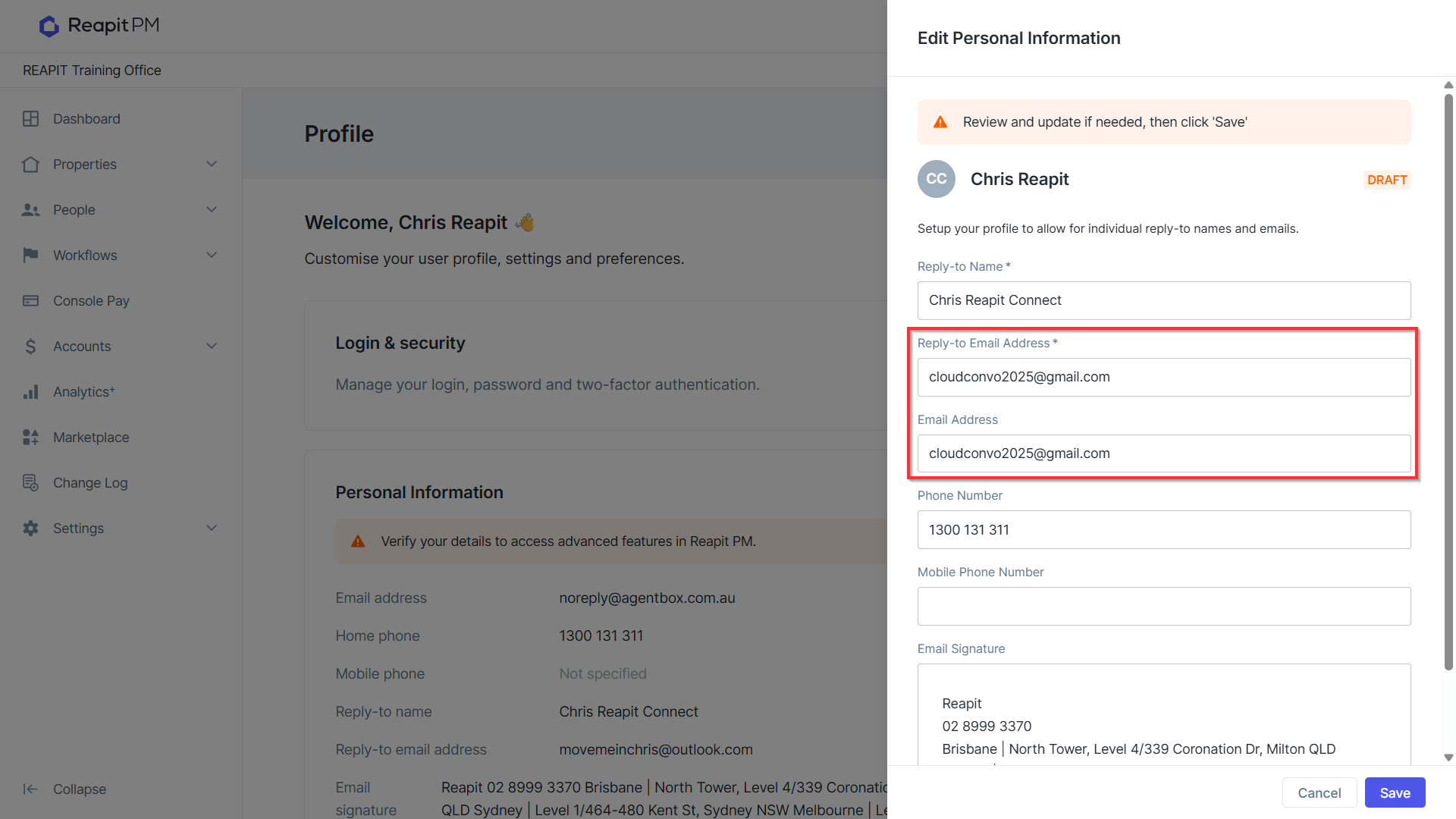Collapse the sidebar navigation
The image size is (1456, 819).
pos(64,789)
